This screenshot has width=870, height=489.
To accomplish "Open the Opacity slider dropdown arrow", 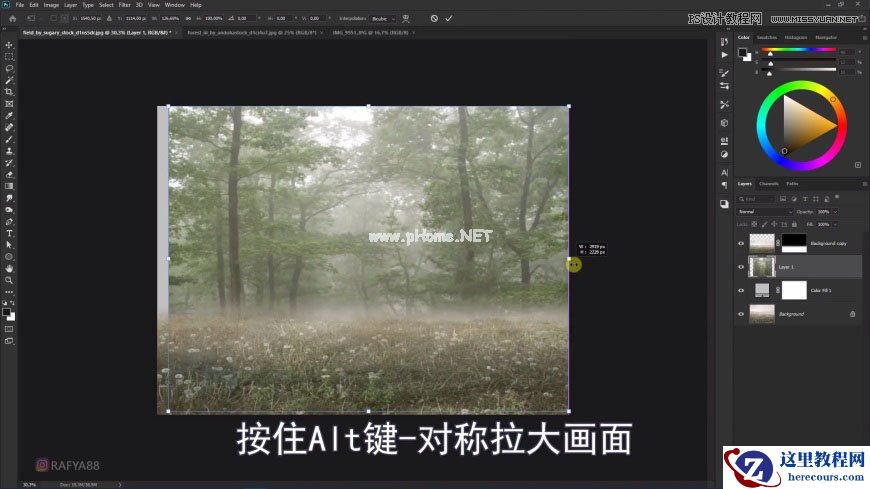I will pyautogui.click(x=835, y=211).
